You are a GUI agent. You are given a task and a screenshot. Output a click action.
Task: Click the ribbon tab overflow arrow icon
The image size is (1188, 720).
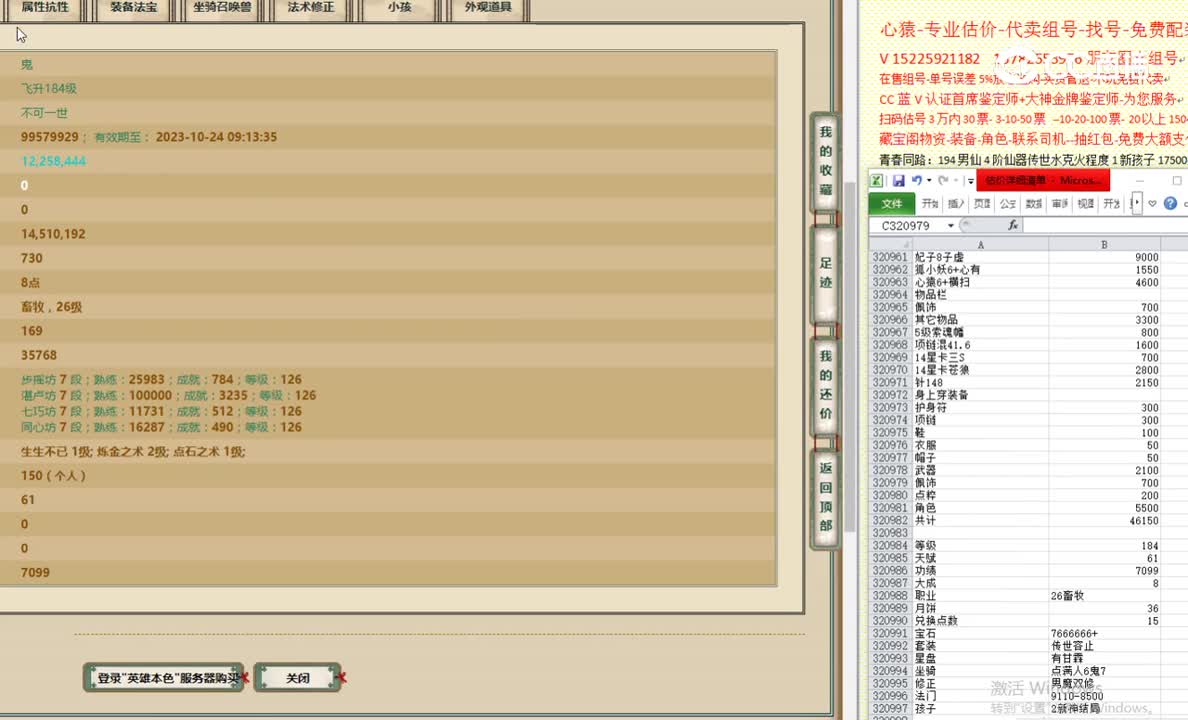coord(1135,202)
